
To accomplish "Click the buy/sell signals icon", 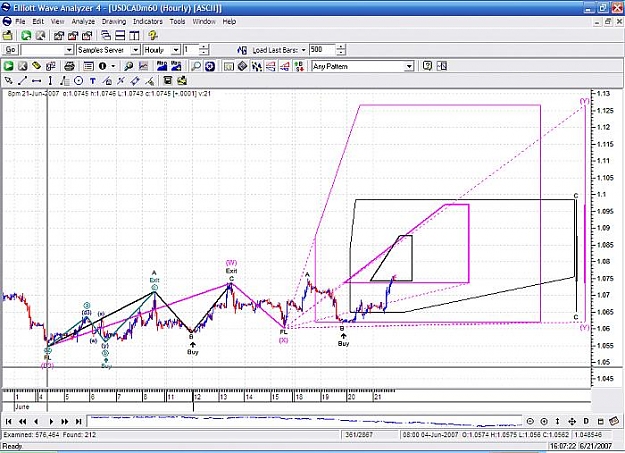I will 299,66.
